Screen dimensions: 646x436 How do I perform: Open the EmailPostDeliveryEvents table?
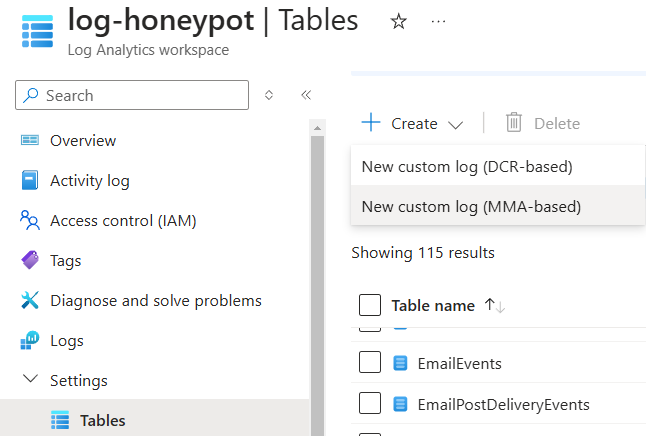click(x=503, y=405)
